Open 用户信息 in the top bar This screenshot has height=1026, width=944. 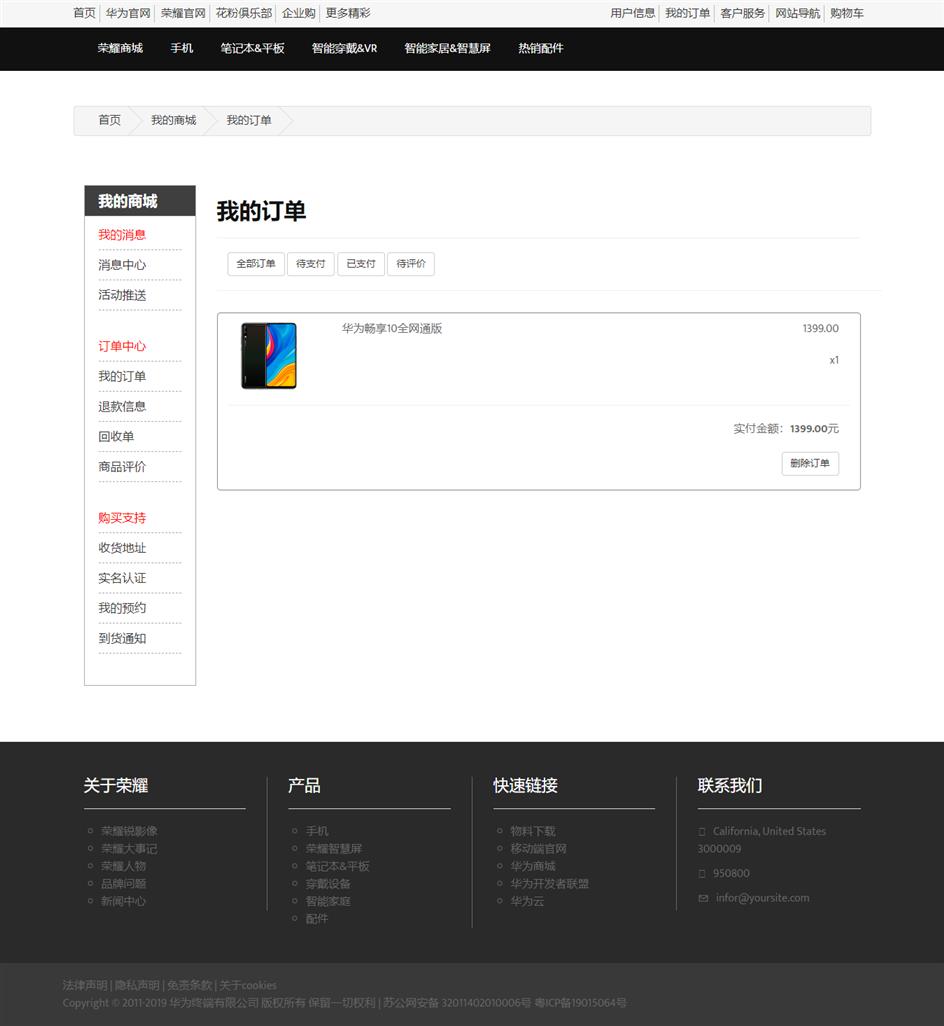click(x=633, y=13)
